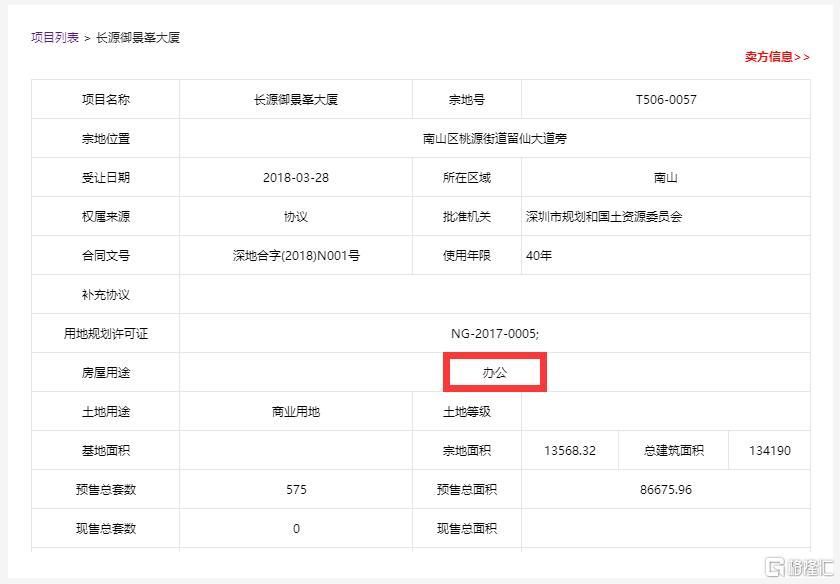Click the parcel area value 13568.32
This screenshot has width=840, height=584.
pyautogui.click(x=569, y=451)
